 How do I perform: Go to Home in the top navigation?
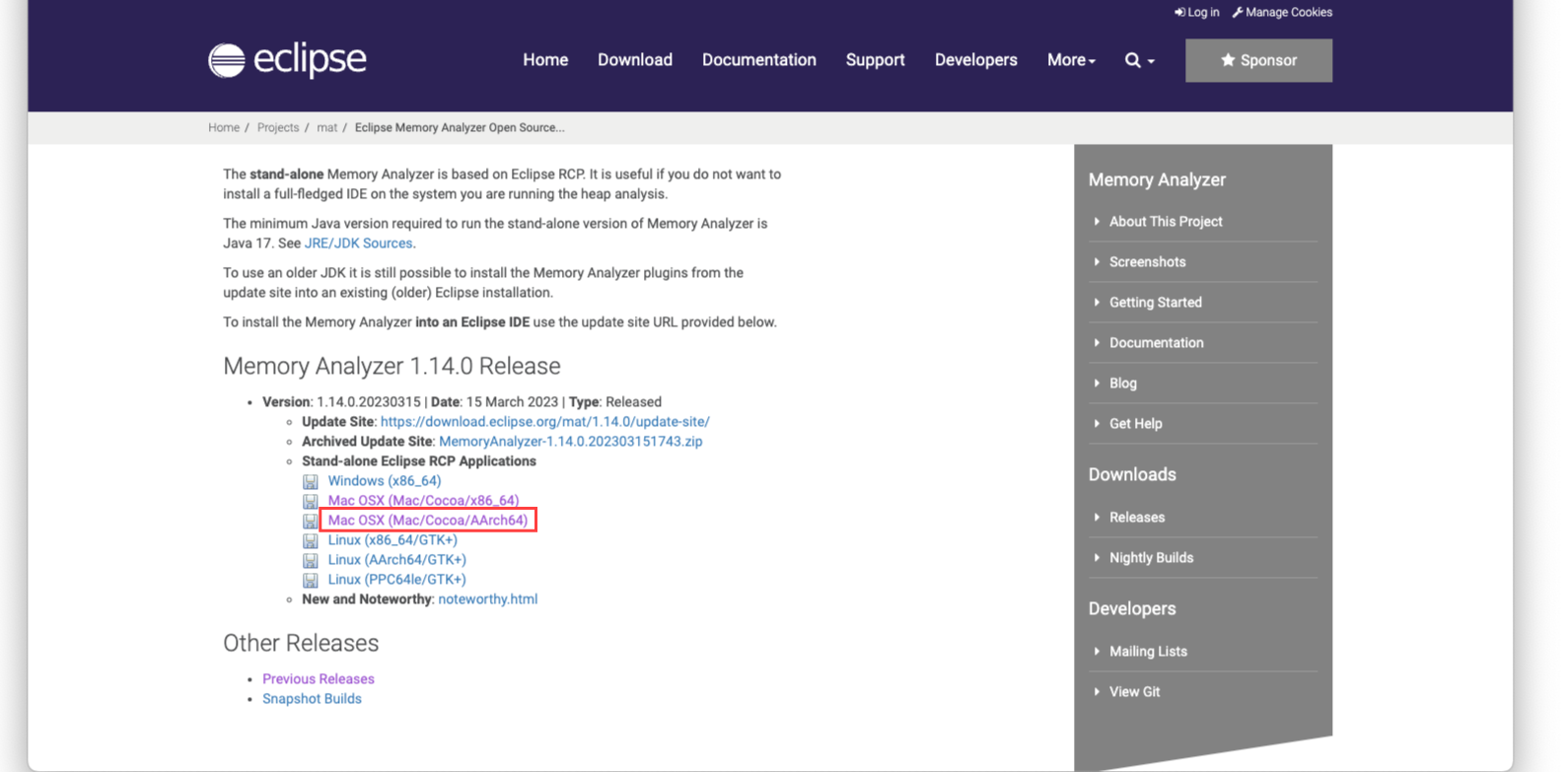point(545,60)
